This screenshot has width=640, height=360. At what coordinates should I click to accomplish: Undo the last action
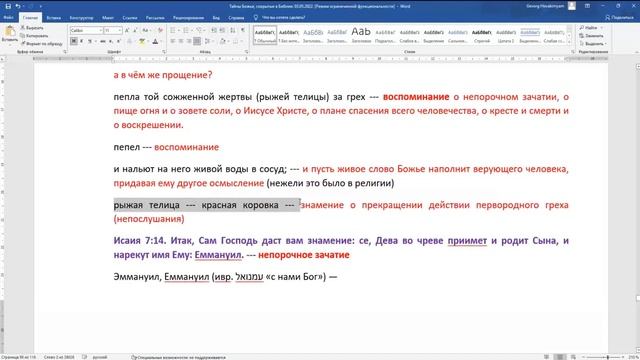(18, 6)
